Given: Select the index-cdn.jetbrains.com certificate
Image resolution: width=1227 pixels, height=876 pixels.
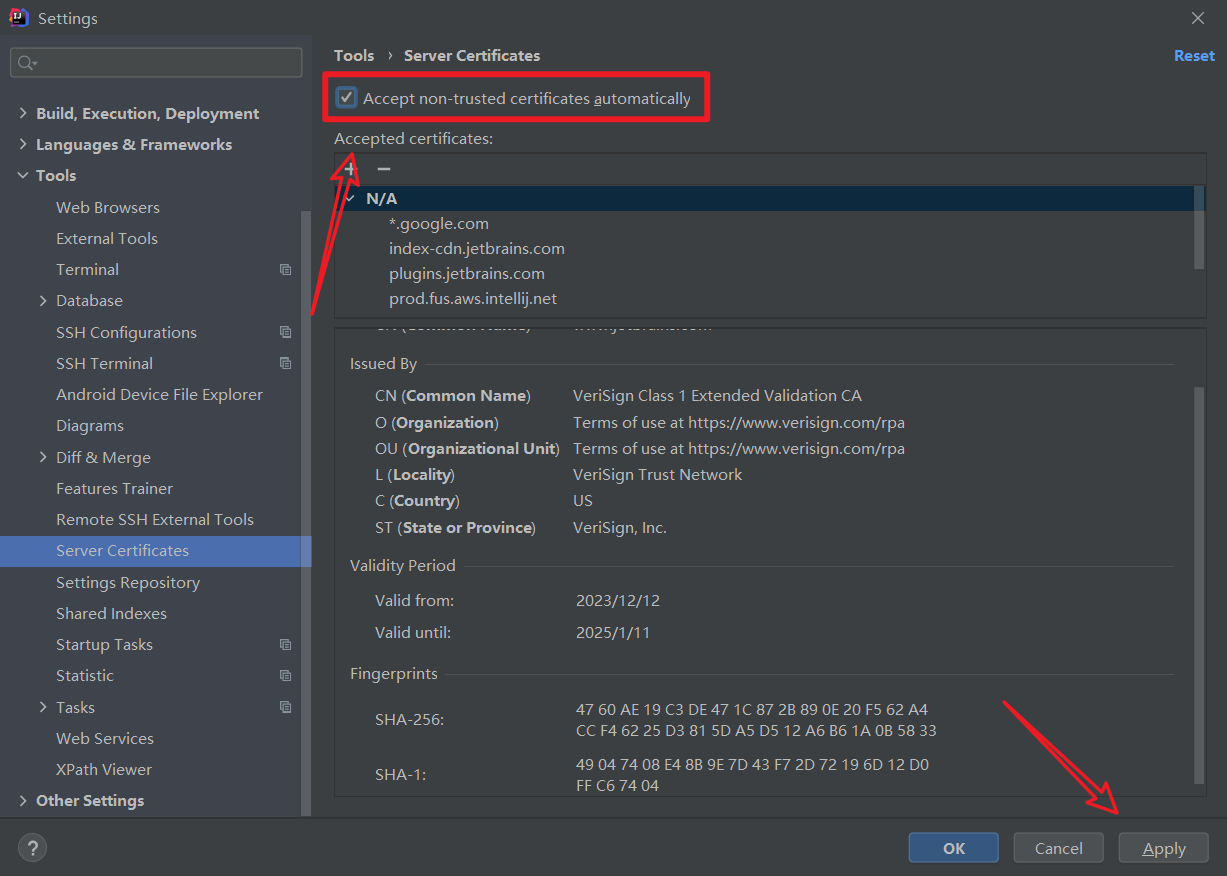Looking at the screenshot, I should [x=477, y=248].
